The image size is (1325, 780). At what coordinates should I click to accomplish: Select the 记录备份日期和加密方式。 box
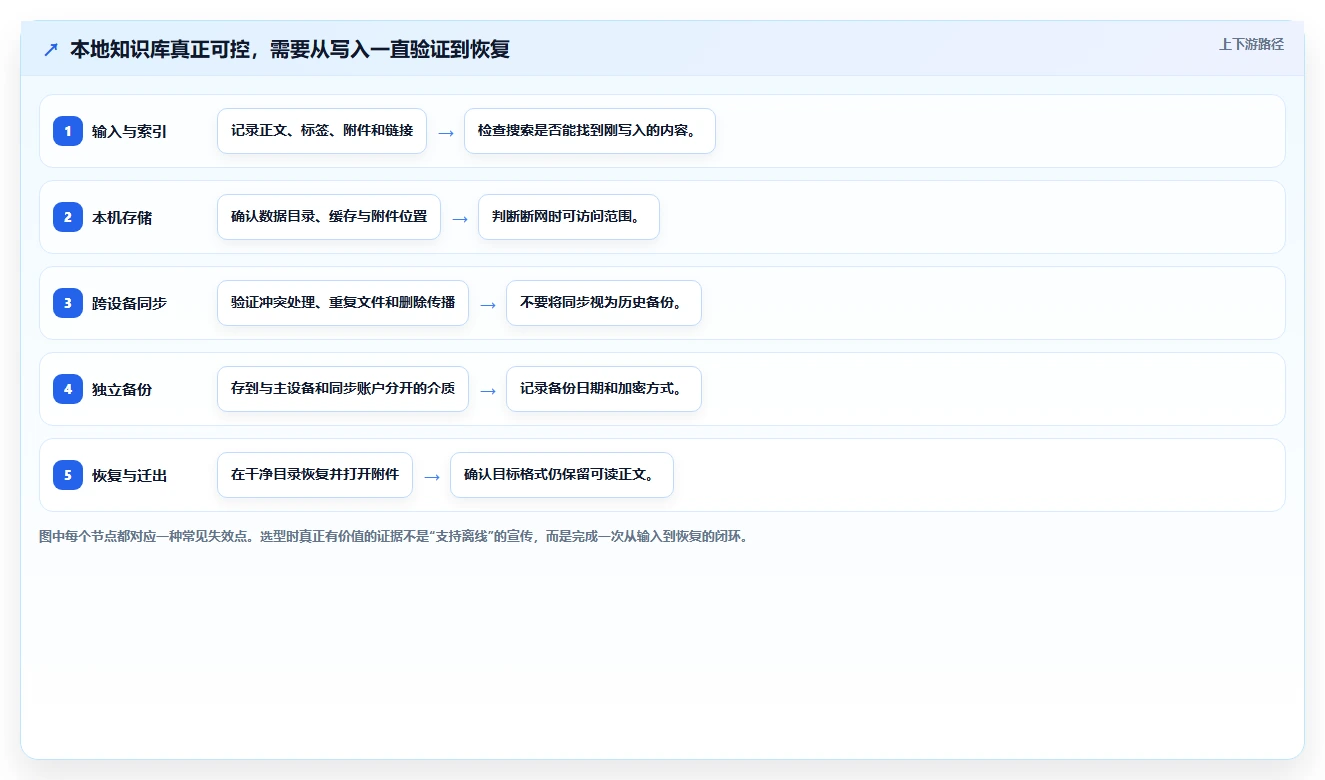[604, 389]
